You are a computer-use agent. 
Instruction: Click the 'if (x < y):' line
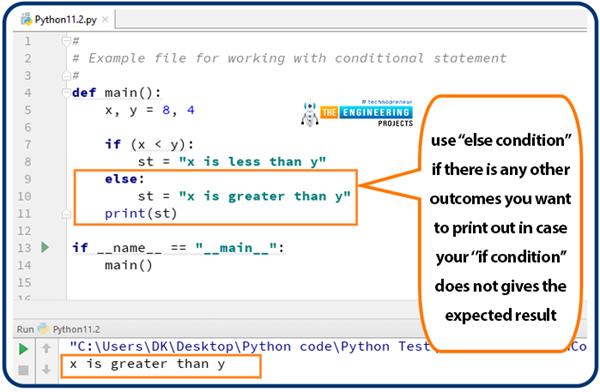[x=150, y=144]
